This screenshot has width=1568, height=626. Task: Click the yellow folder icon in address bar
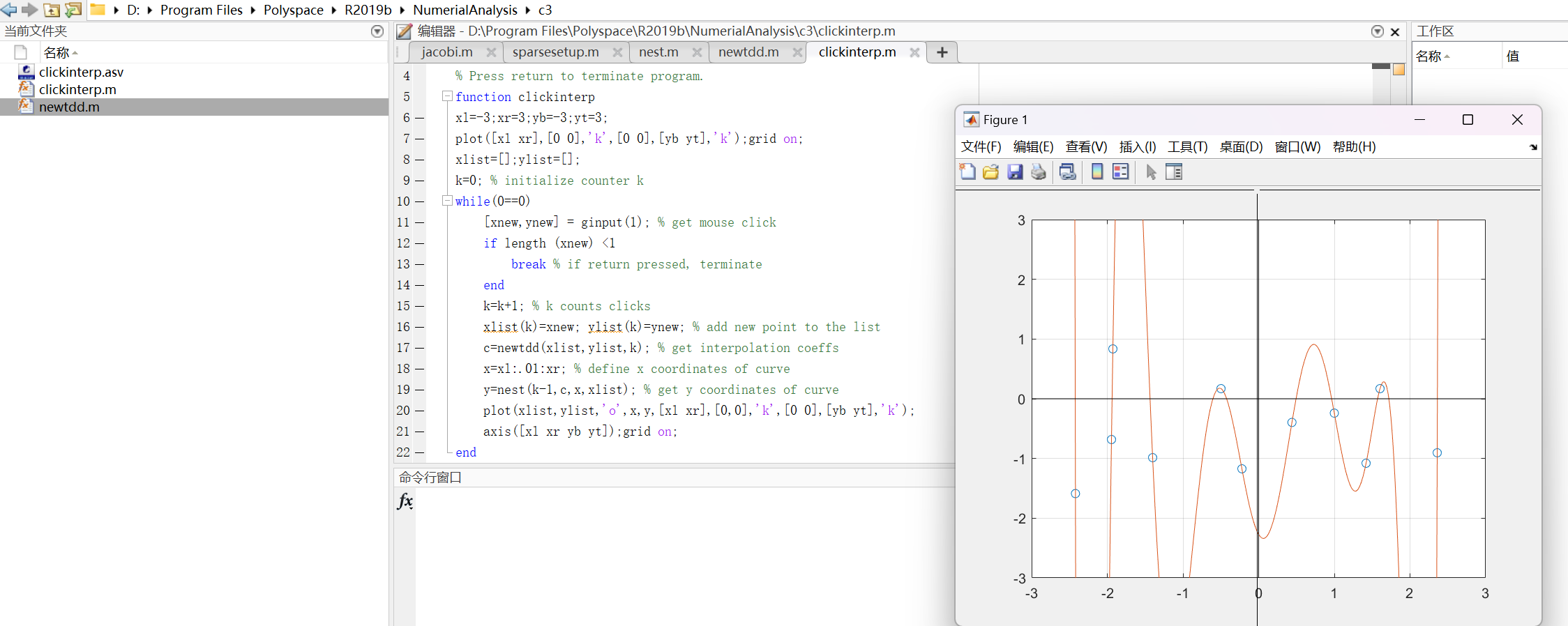(98, 10)
